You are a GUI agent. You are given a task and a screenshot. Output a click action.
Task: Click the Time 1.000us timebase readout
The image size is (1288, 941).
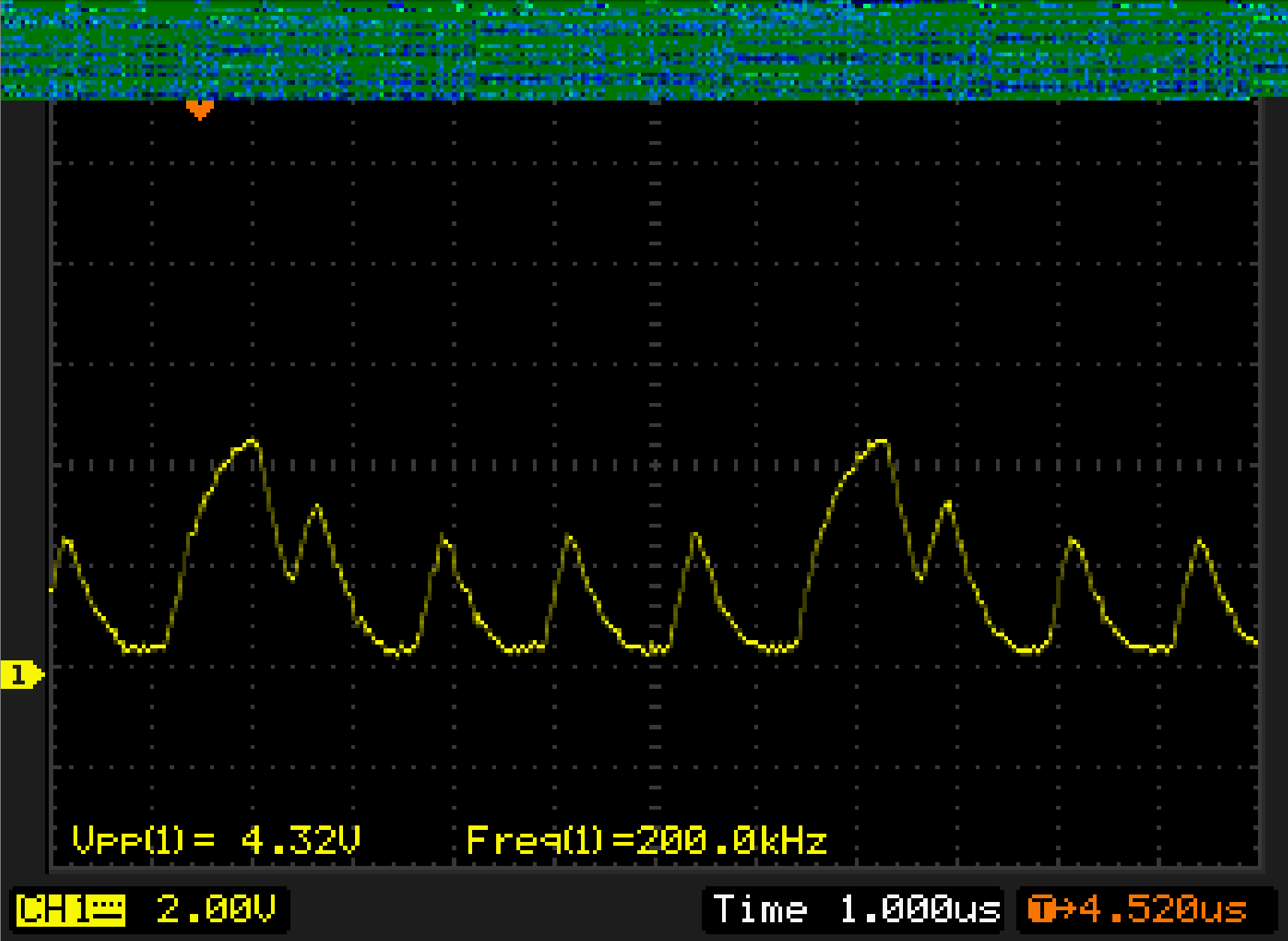coord(856,909)
